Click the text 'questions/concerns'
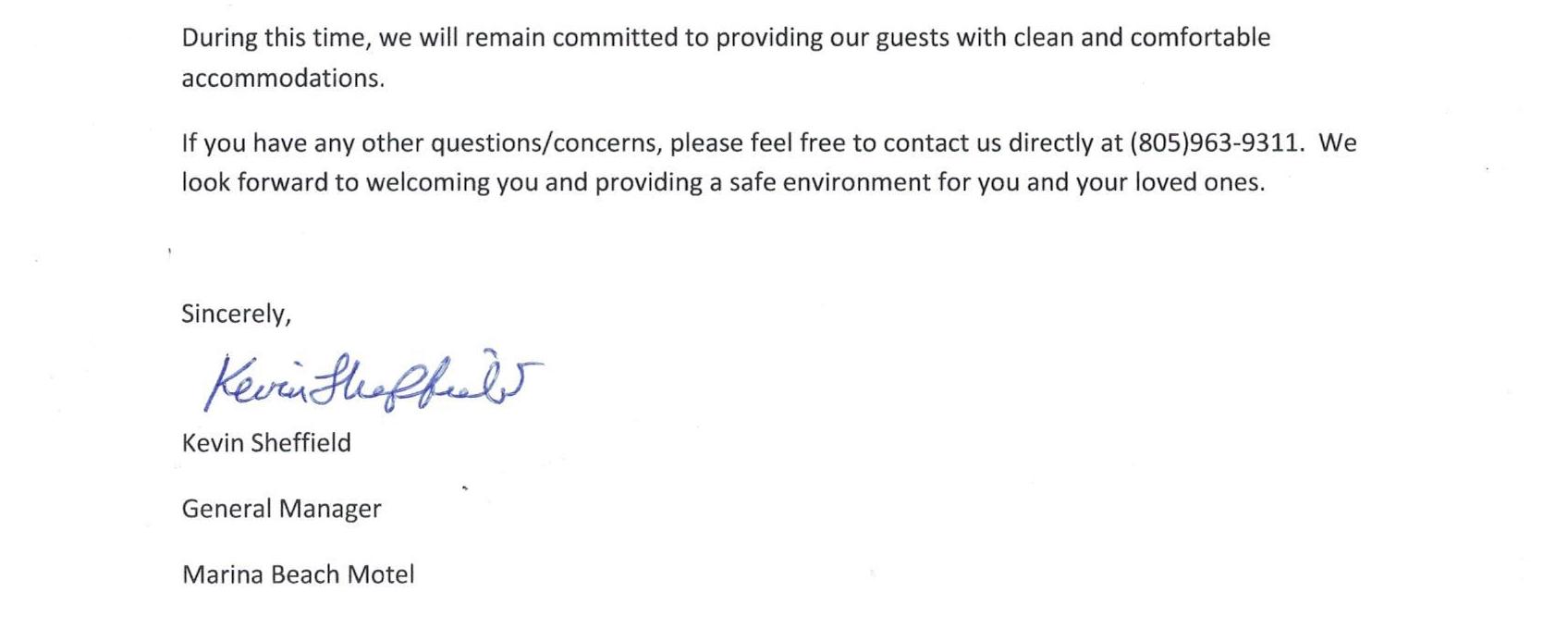This screenshot has height=629, width=1568. pyautogui.click(x=545, y=143)
